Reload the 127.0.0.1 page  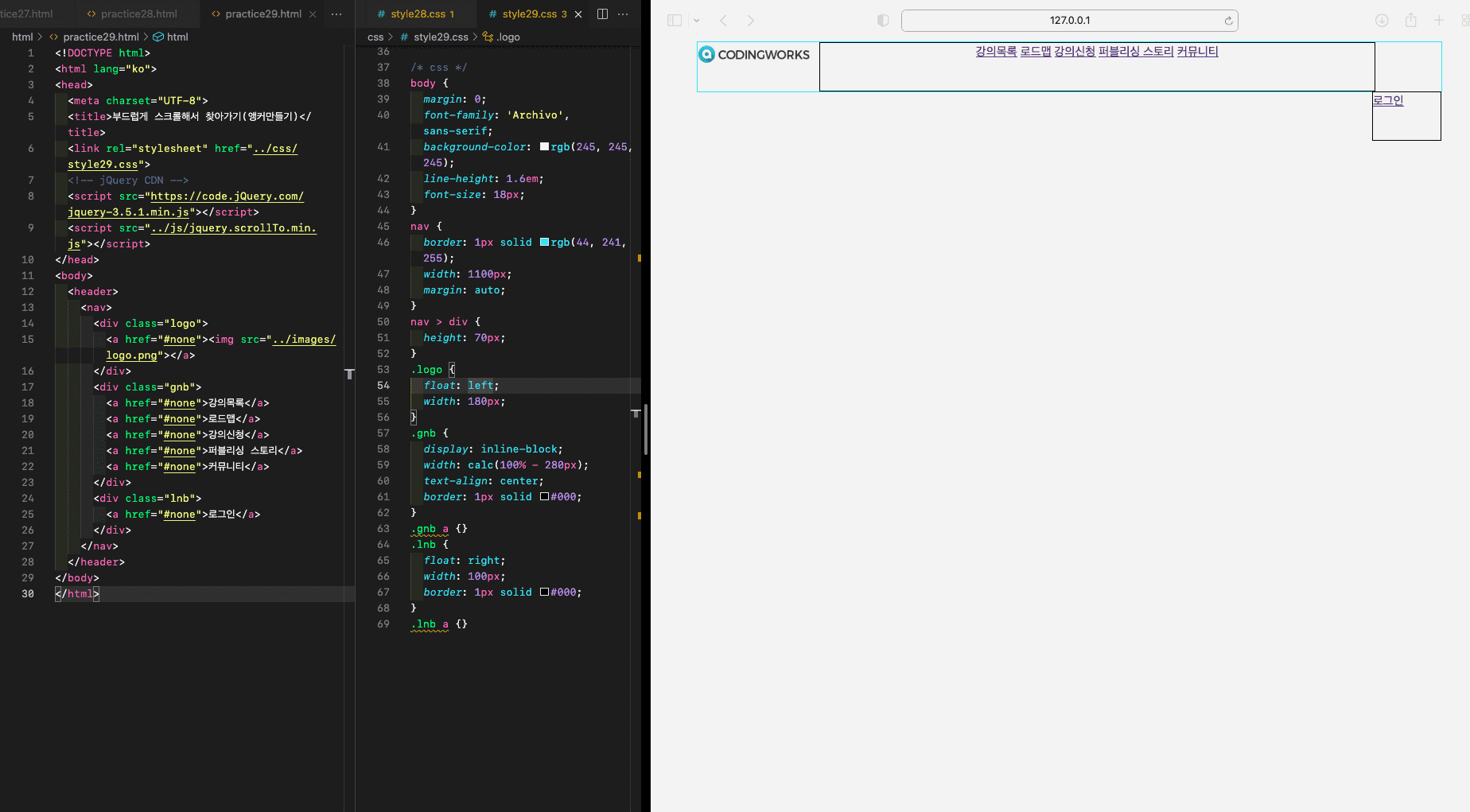point(1228,21)
